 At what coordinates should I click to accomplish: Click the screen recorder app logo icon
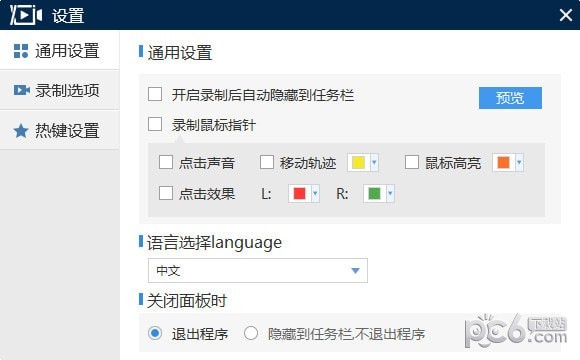pyautogui.click(x=26, y=15)
